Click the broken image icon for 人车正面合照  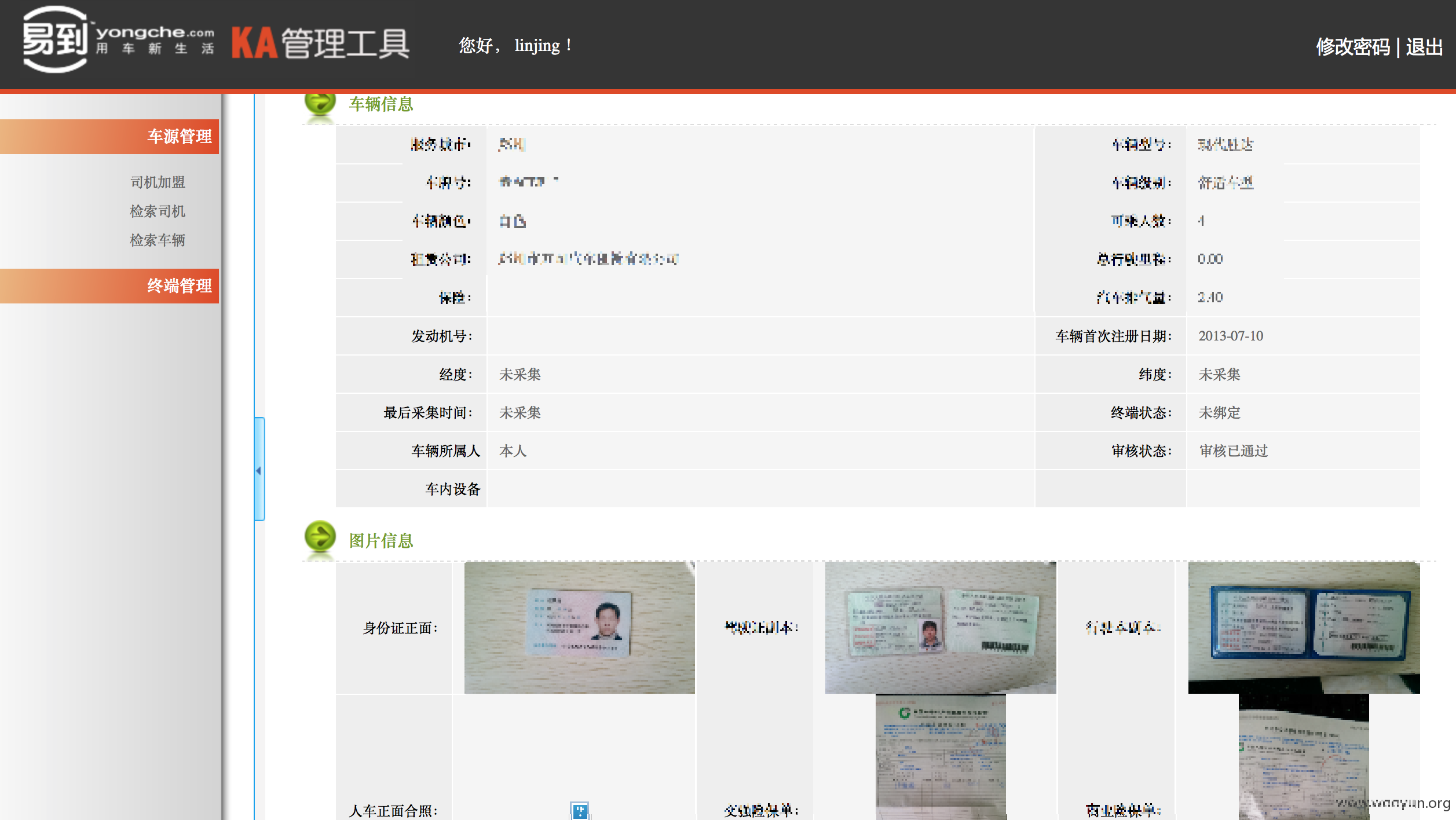click(579, 810)
